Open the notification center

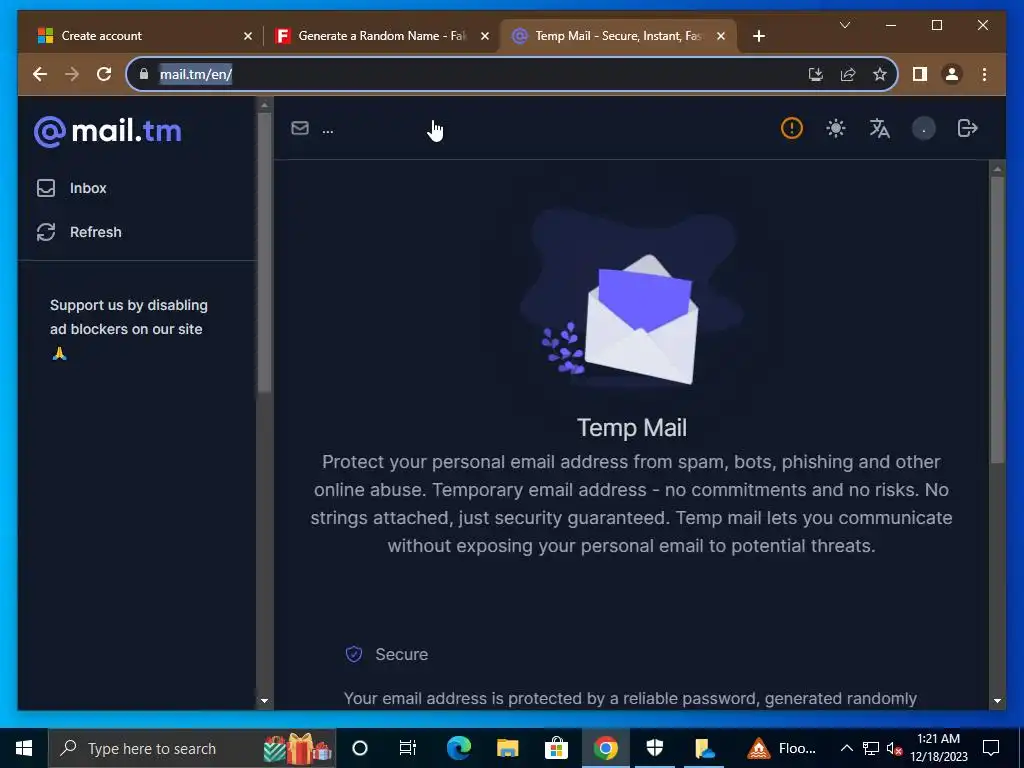point(991,748)
